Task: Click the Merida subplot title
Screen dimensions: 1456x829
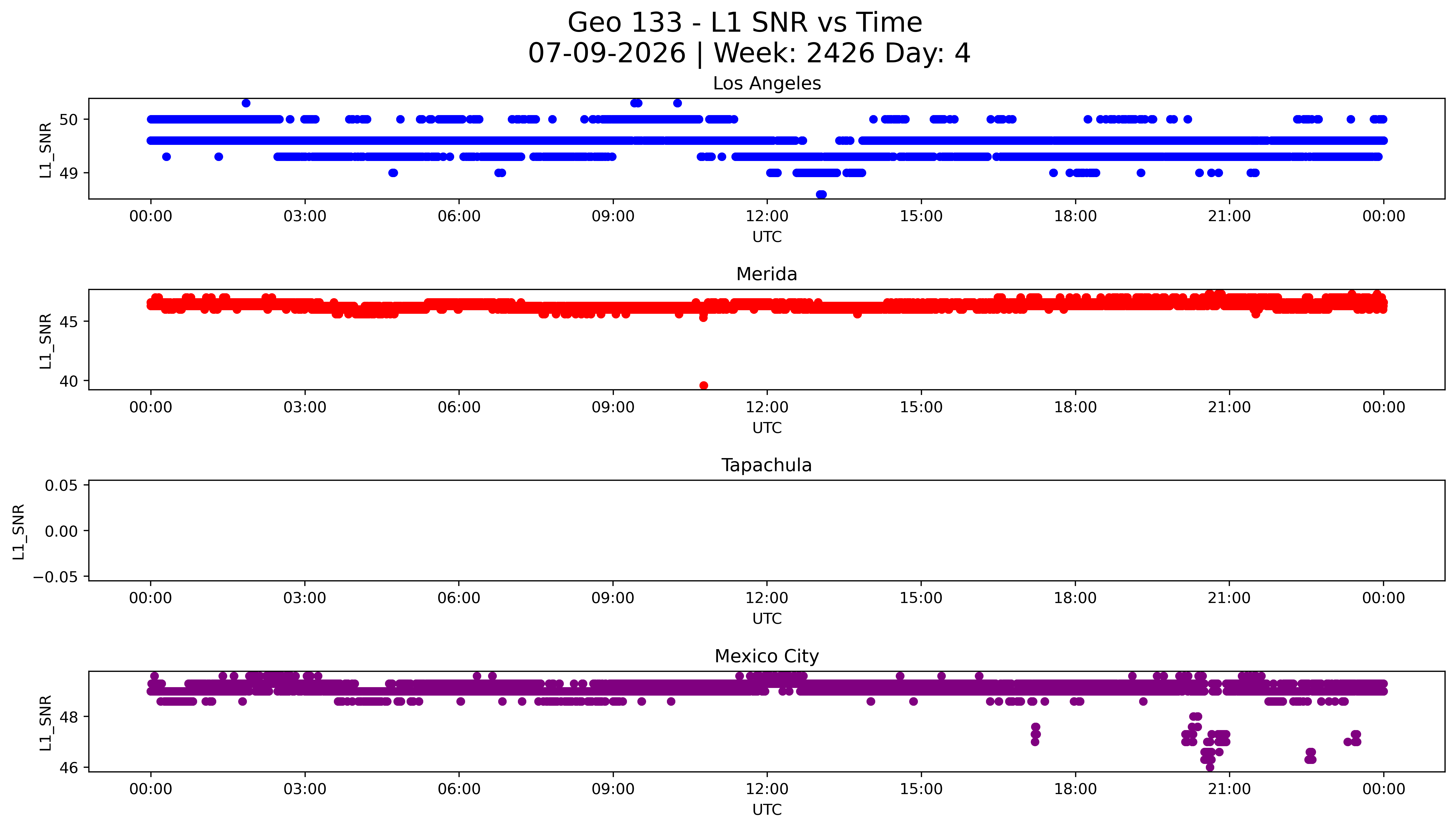Action: (766, 274)
